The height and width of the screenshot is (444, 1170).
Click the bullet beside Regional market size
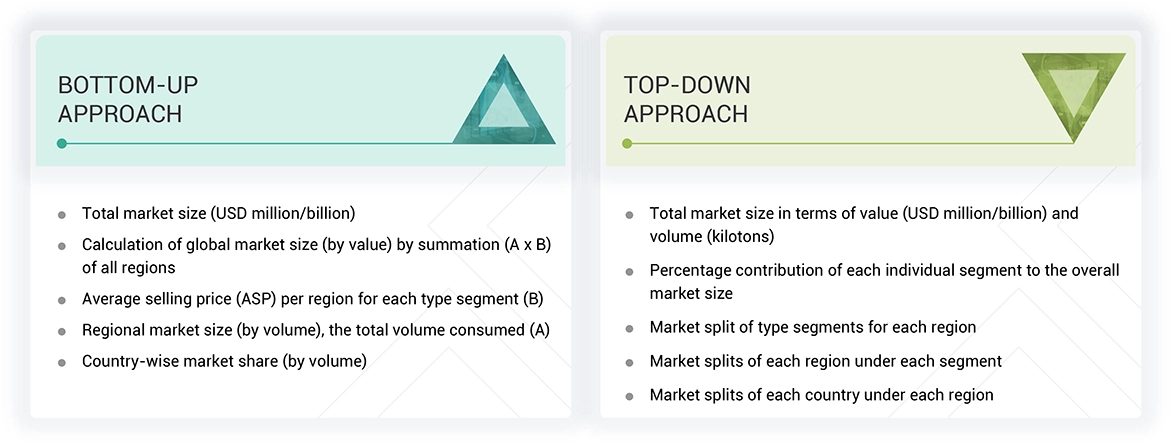pyautogui.click(x=62, y=330)
